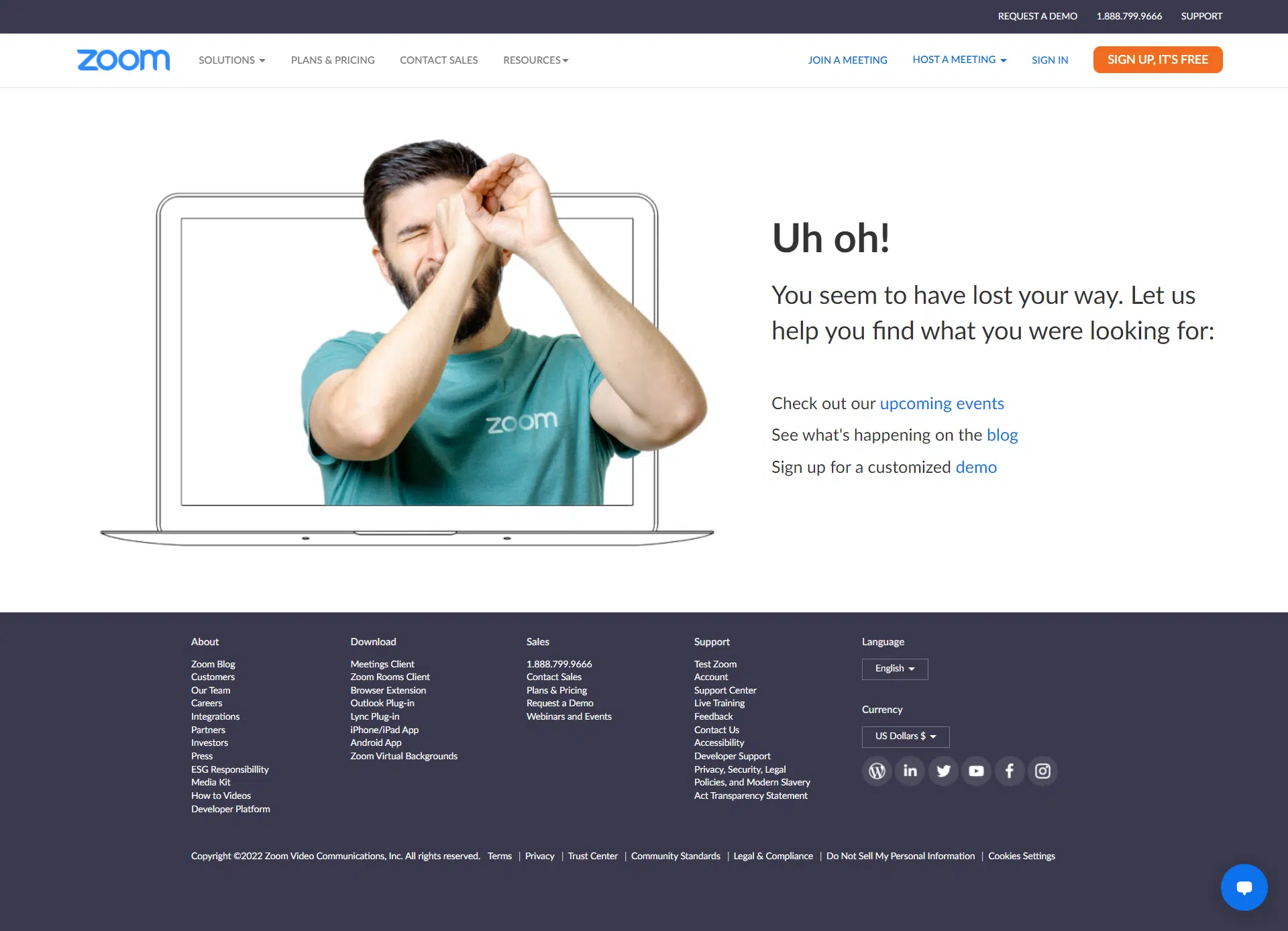This screenshot has height=931, width=1288.
Task: Open Media Kit footer link
Action: click(211, 782)
